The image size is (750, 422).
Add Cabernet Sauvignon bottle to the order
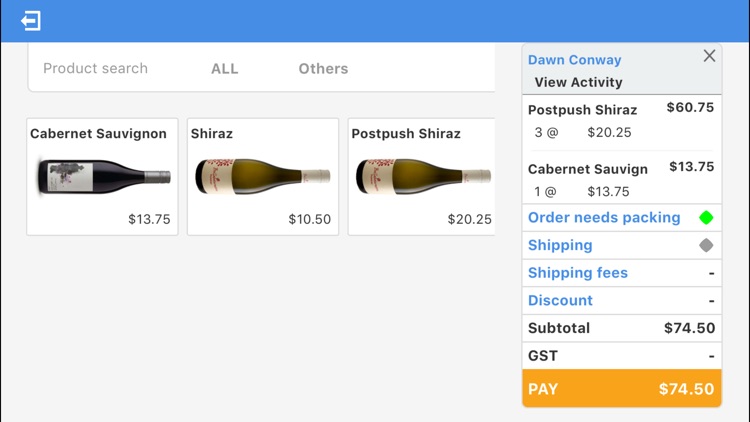[102, 177]
